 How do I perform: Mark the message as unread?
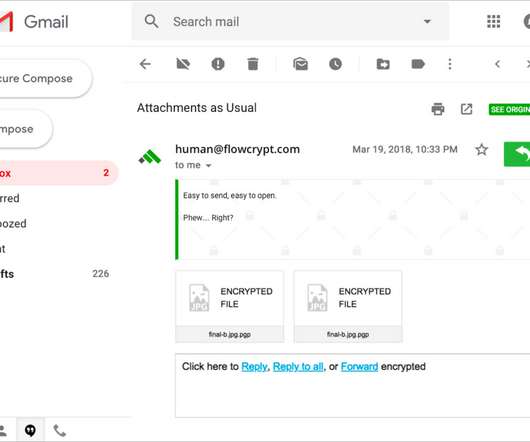point(300,64)
